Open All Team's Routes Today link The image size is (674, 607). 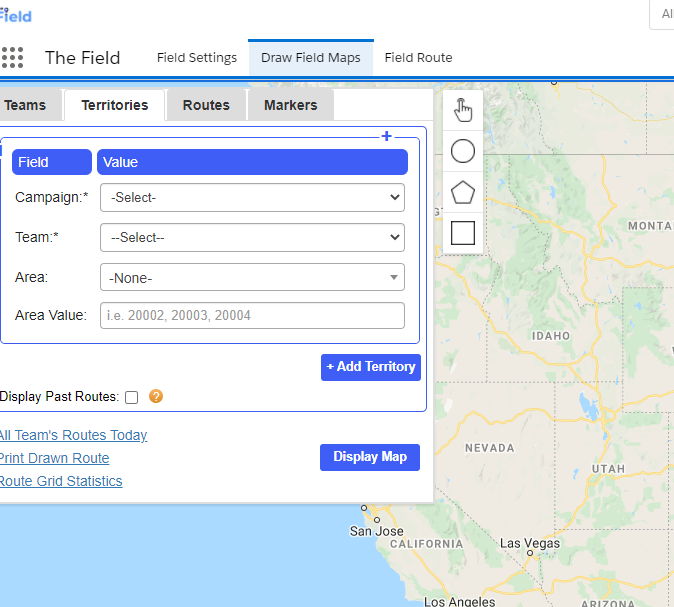coord(74,435)
